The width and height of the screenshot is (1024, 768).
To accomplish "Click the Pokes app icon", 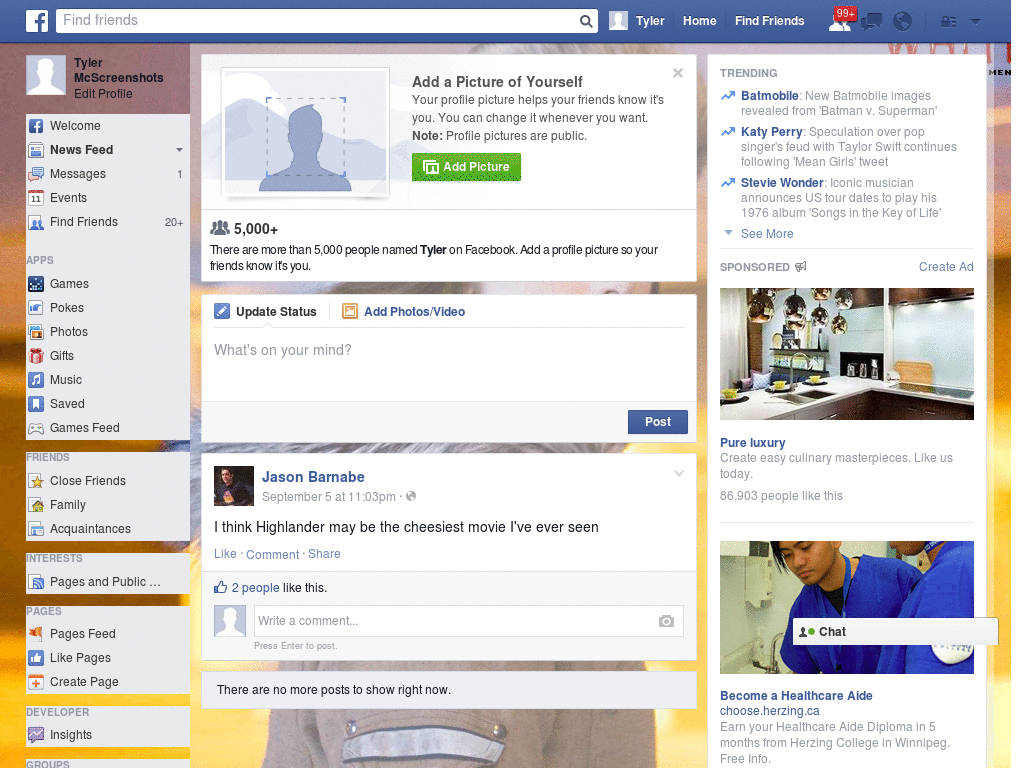I will (x=36, y=308).
